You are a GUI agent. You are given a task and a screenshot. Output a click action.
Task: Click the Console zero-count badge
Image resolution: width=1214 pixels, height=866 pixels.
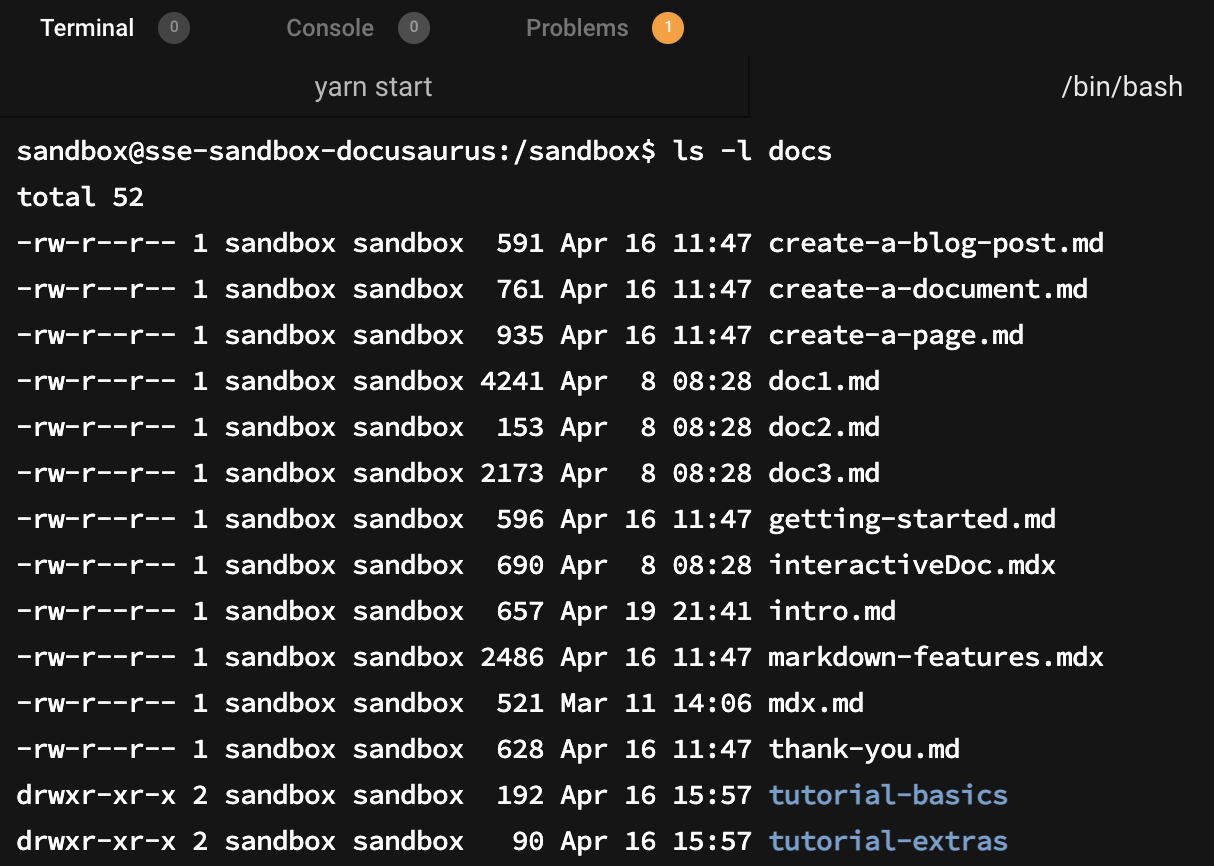click(413, 28)
